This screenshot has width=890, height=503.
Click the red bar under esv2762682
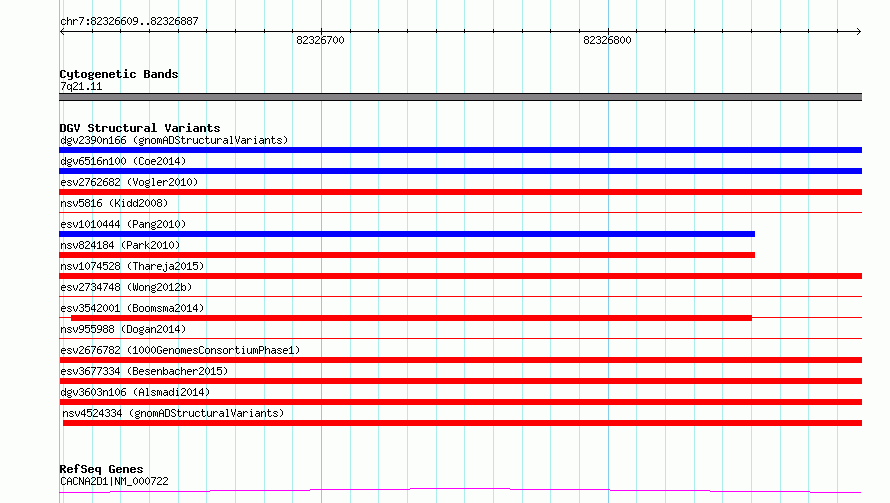coord(460,192)
